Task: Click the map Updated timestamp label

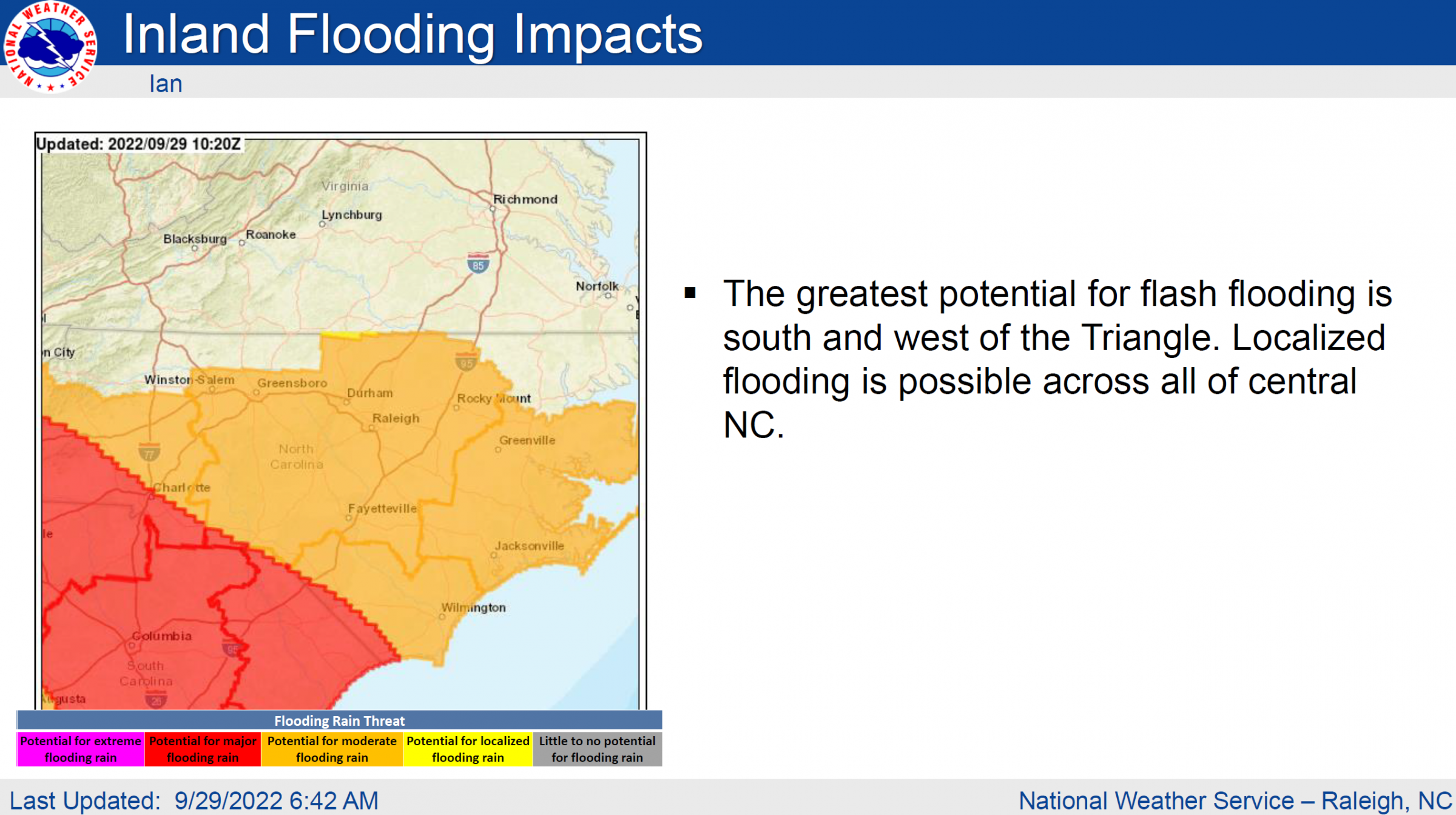Action: 138,144
